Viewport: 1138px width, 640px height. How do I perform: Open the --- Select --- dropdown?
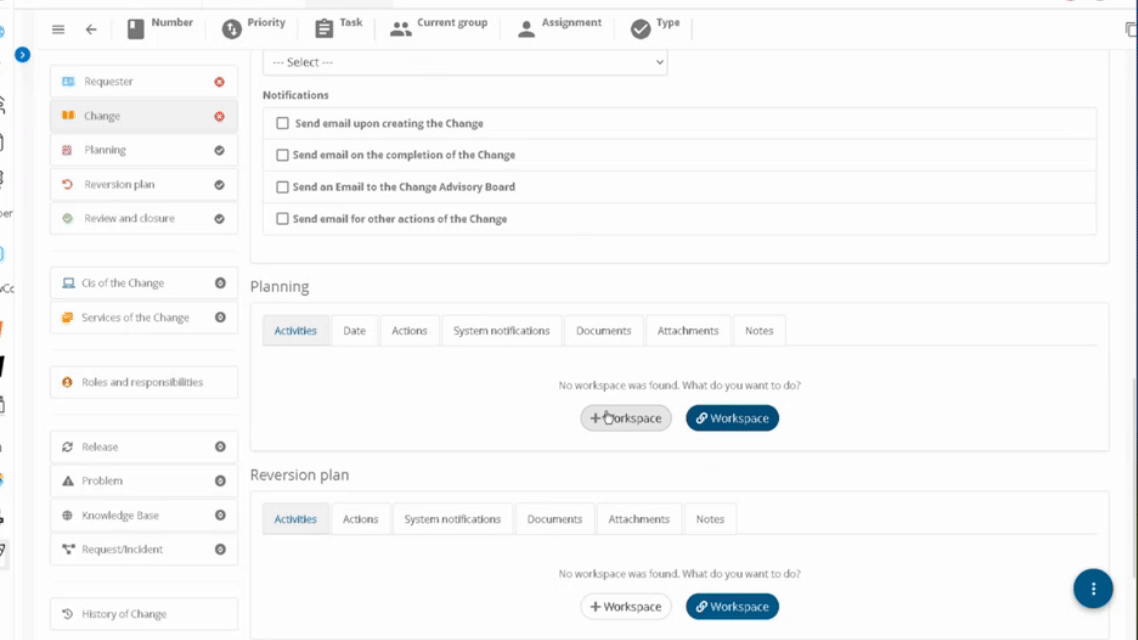[465, 62]
